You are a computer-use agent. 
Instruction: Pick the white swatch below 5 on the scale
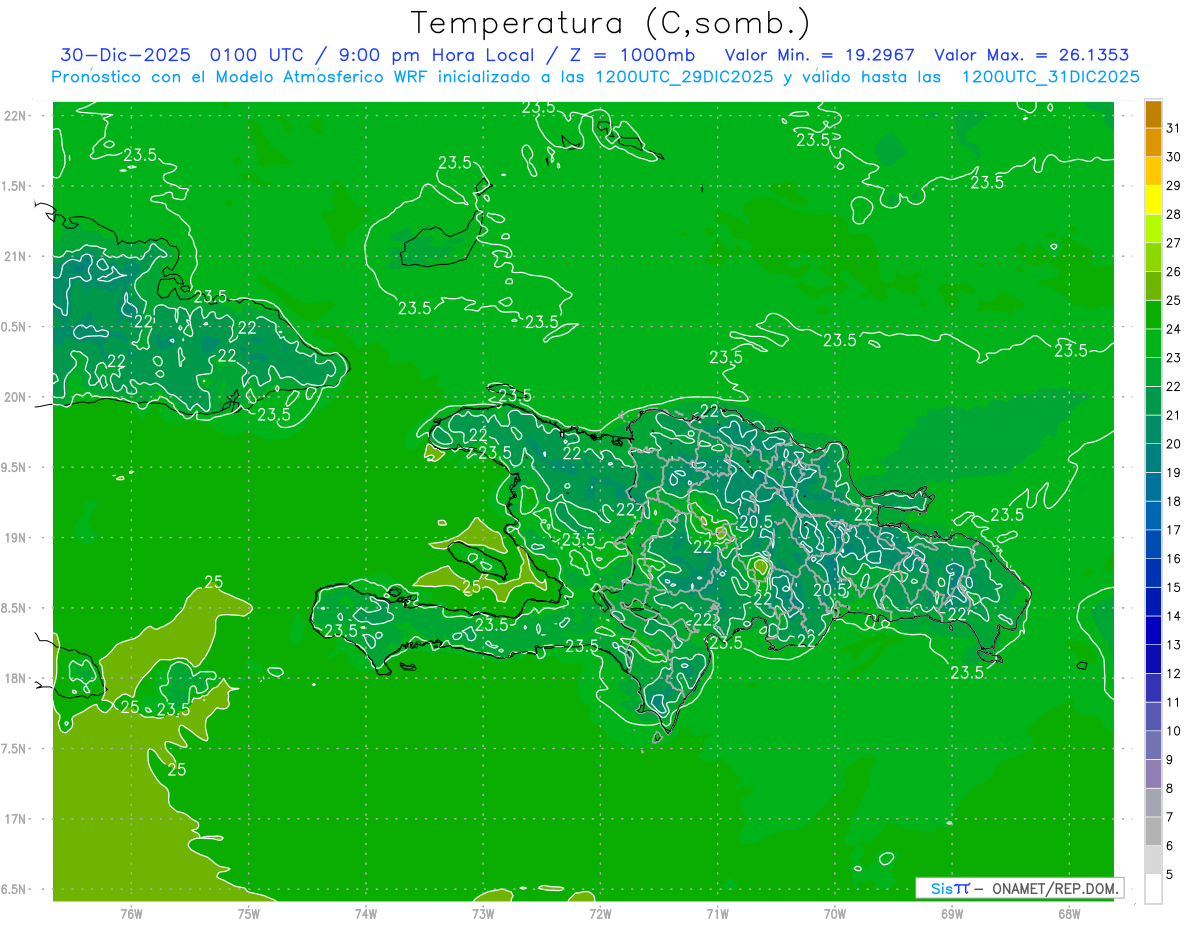pos(1153,888)
